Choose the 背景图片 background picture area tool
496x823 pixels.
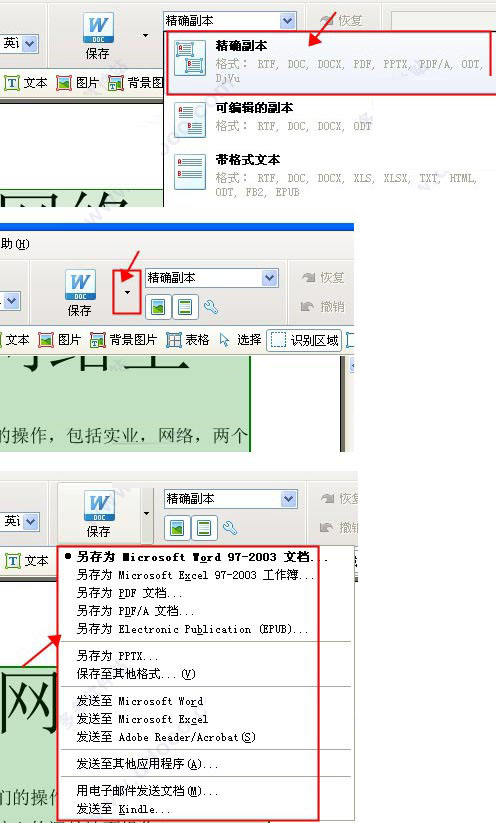tap(123, 340)
